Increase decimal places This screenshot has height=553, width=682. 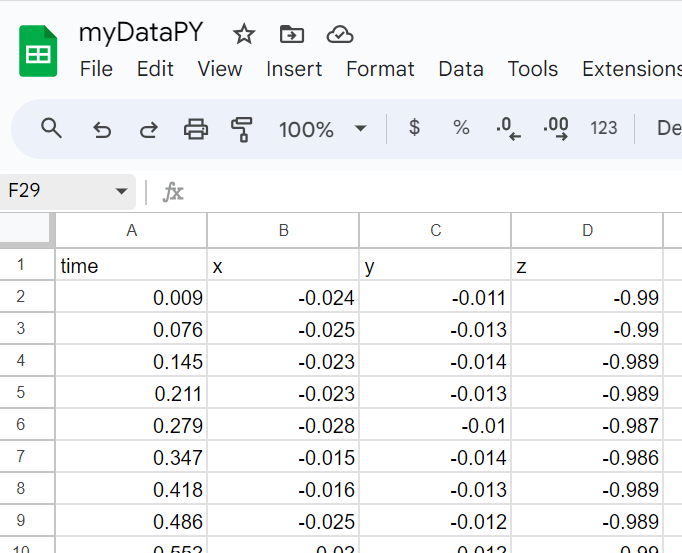[x=555, y=129]
